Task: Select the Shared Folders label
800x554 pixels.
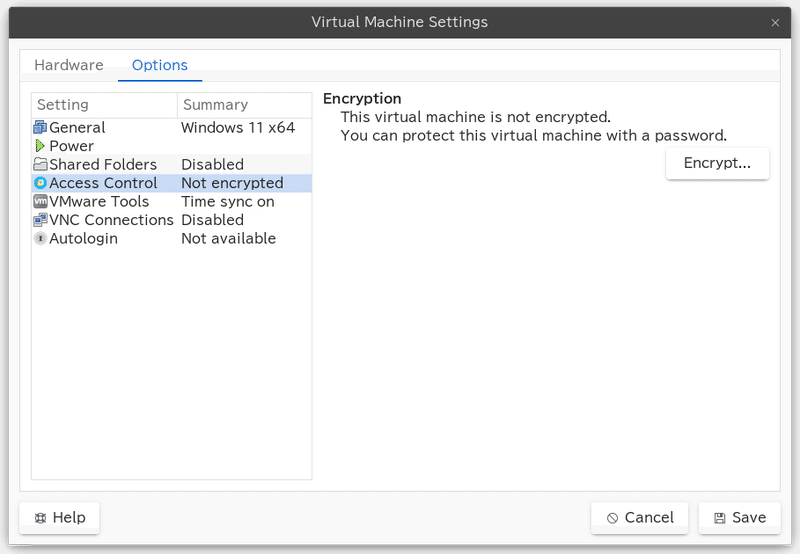Action: (103, 164)
